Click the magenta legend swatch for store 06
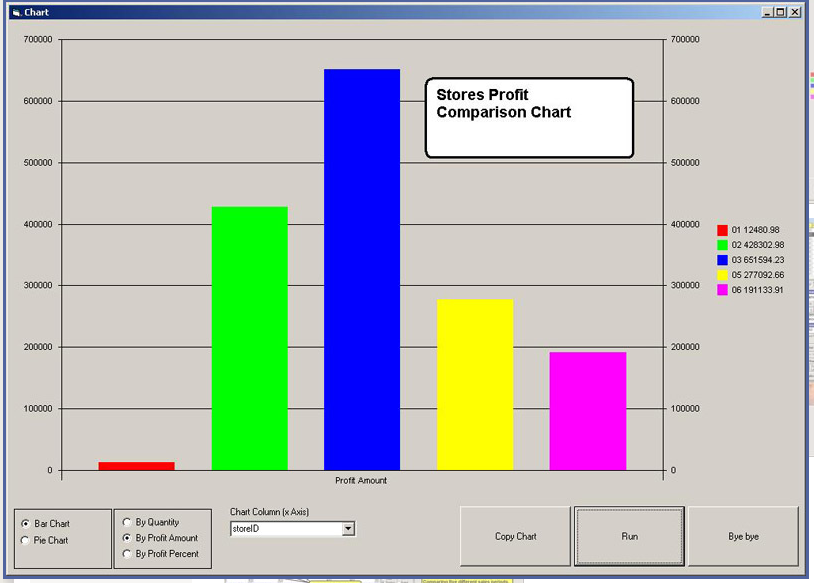The image size is (814, 583). (722, 290)
